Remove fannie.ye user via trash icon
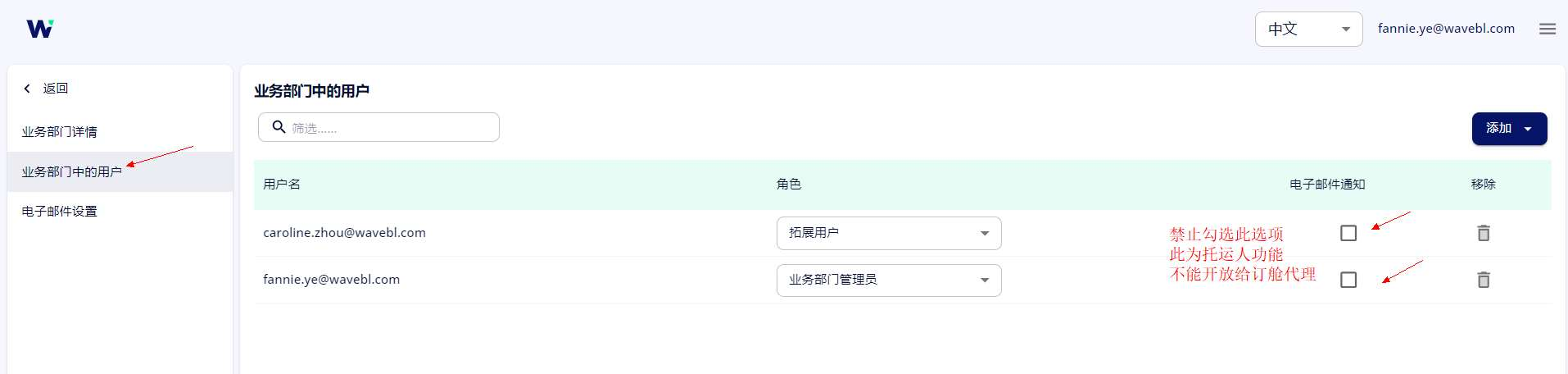The image size is (1568, 374). click(x=1483, y=280)
